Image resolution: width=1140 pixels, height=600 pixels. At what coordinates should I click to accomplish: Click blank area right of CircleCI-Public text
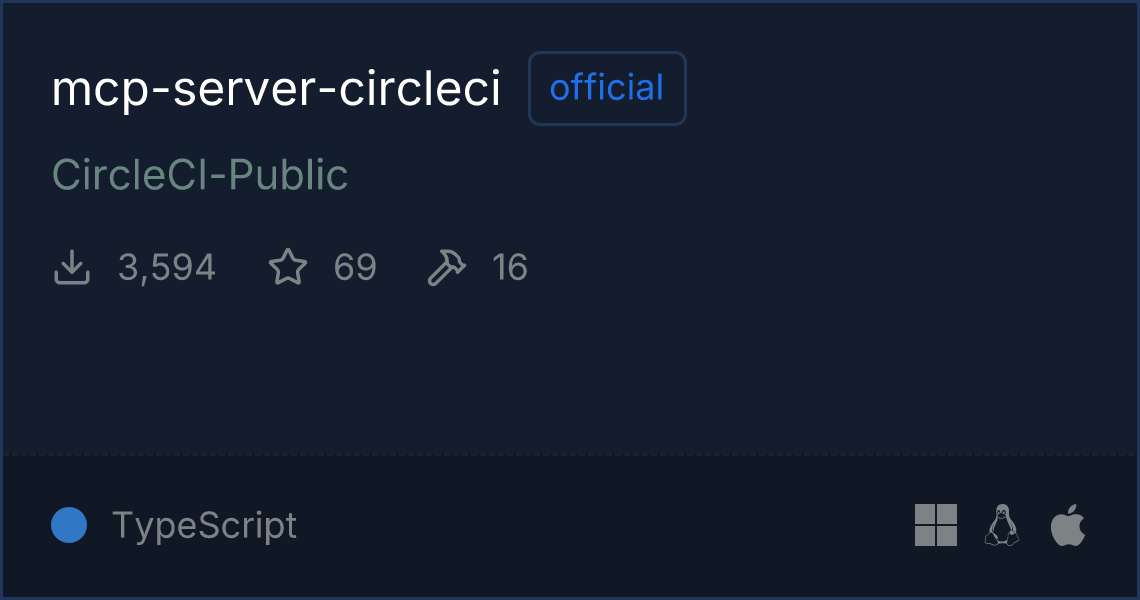[700, 175]
